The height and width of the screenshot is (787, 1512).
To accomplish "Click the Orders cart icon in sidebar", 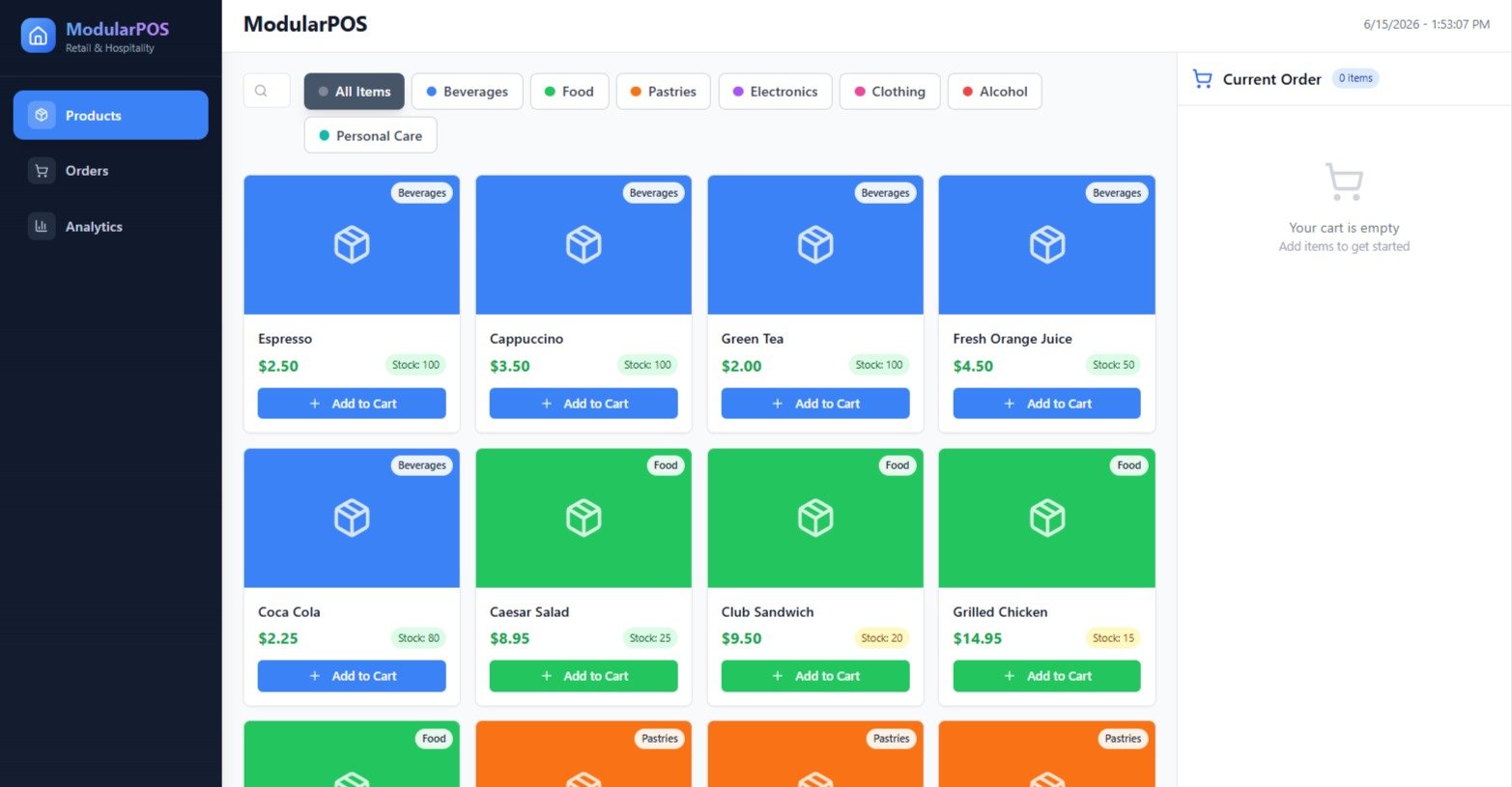I will (42, 171).
